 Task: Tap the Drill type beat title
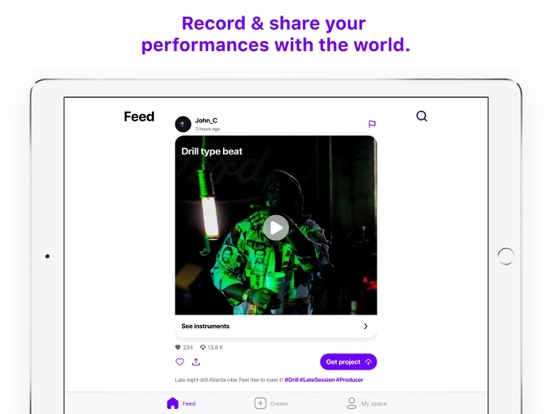click(212, 151)
